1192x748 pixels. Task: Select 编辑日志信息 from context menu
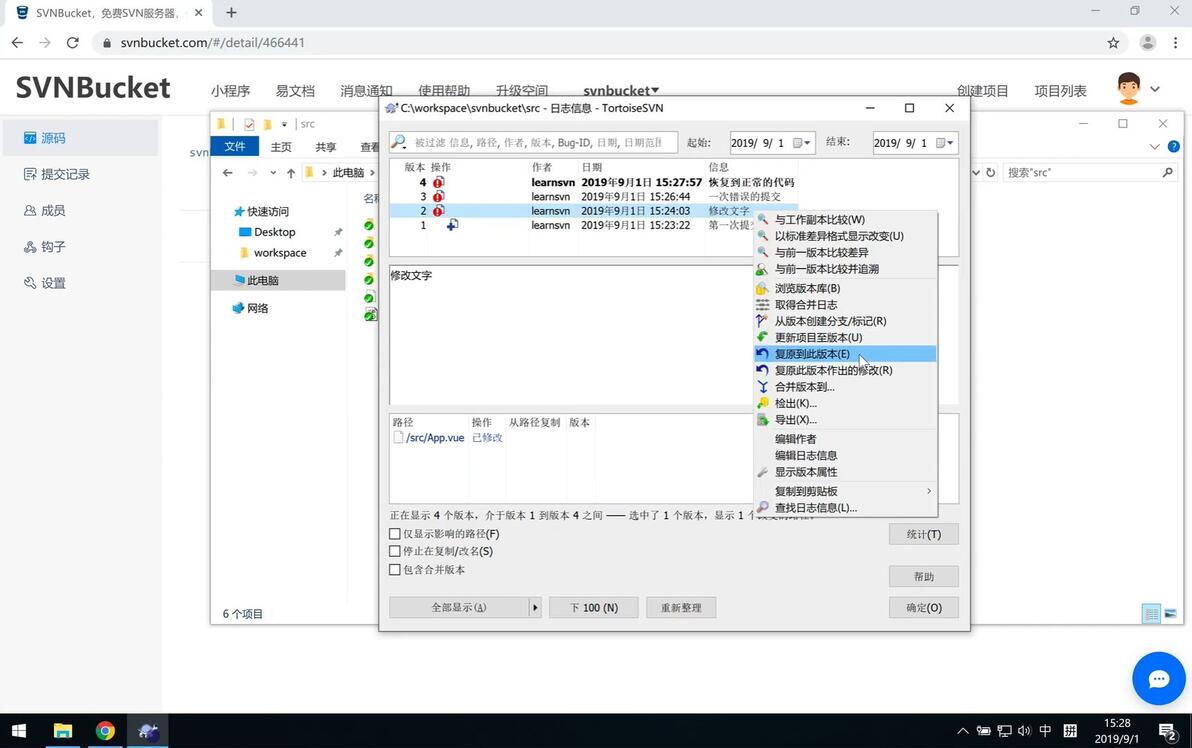pyautogui.click(x=806, y=455)
